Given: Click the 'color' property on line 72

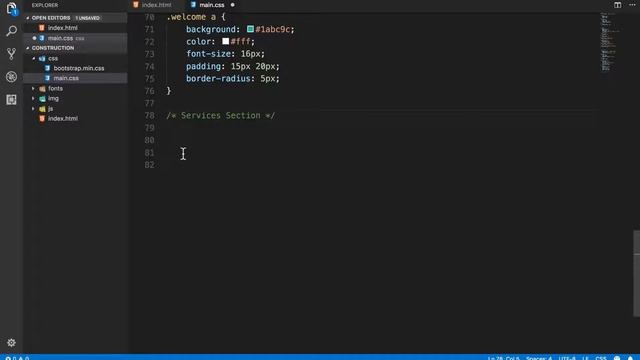Looking at the screenshot, I should pos(198,42).
